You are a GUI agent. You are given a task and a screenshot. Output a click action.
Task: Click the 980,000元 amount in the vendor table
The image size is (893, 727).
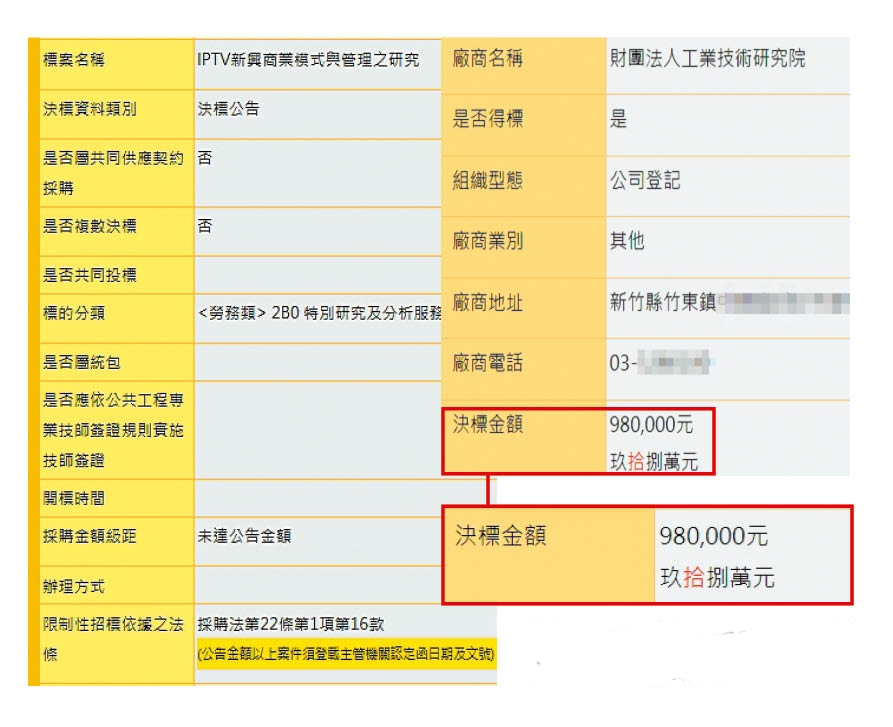point(651,425)
